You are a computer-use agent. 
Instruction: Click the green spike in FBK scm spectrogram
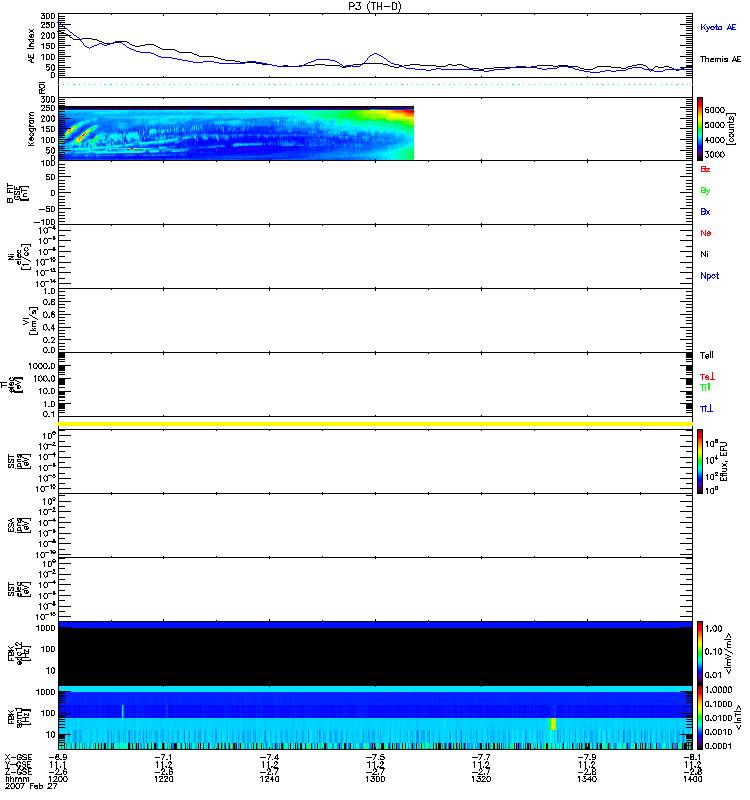[x=123, y=711]
